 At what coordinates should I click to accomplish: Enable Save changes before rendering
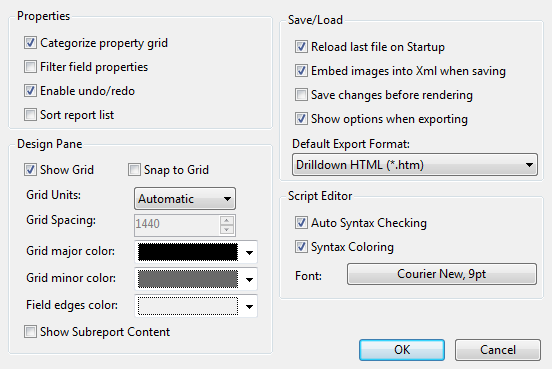tap(301, 95)
